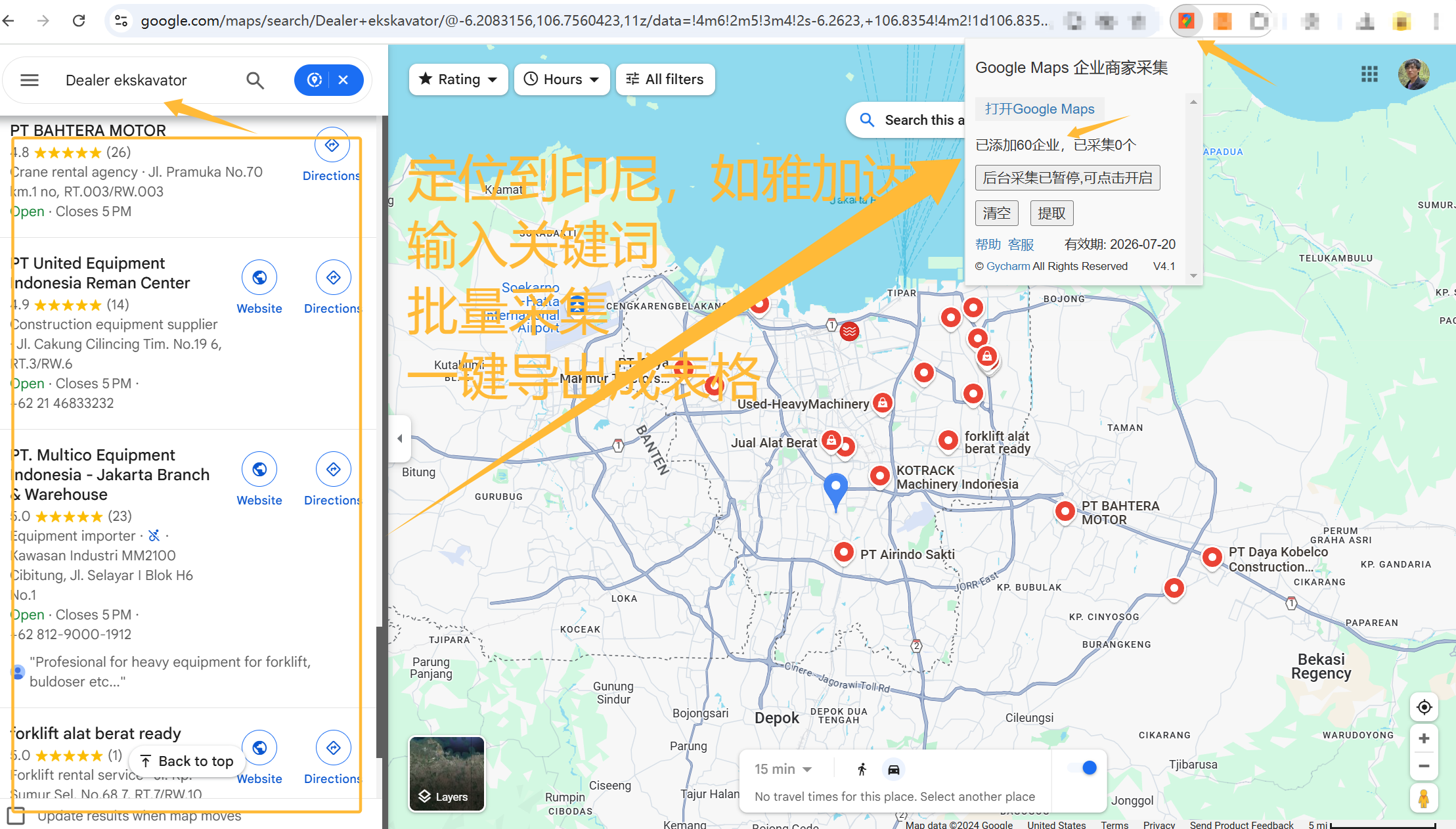Click the results list scrollbar thumb

point(380,692)
